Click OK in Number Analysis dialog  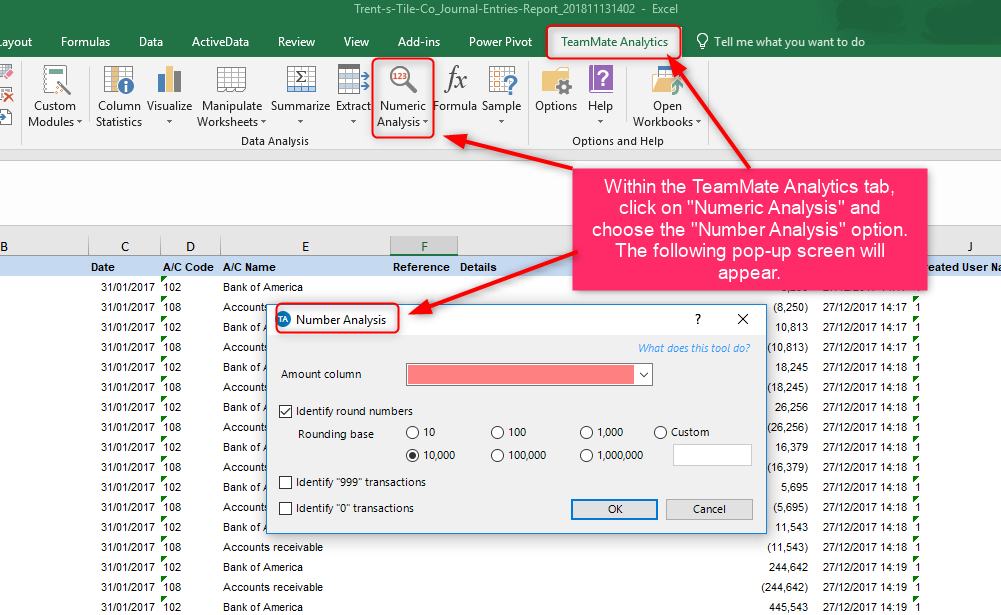coord(614,509)
